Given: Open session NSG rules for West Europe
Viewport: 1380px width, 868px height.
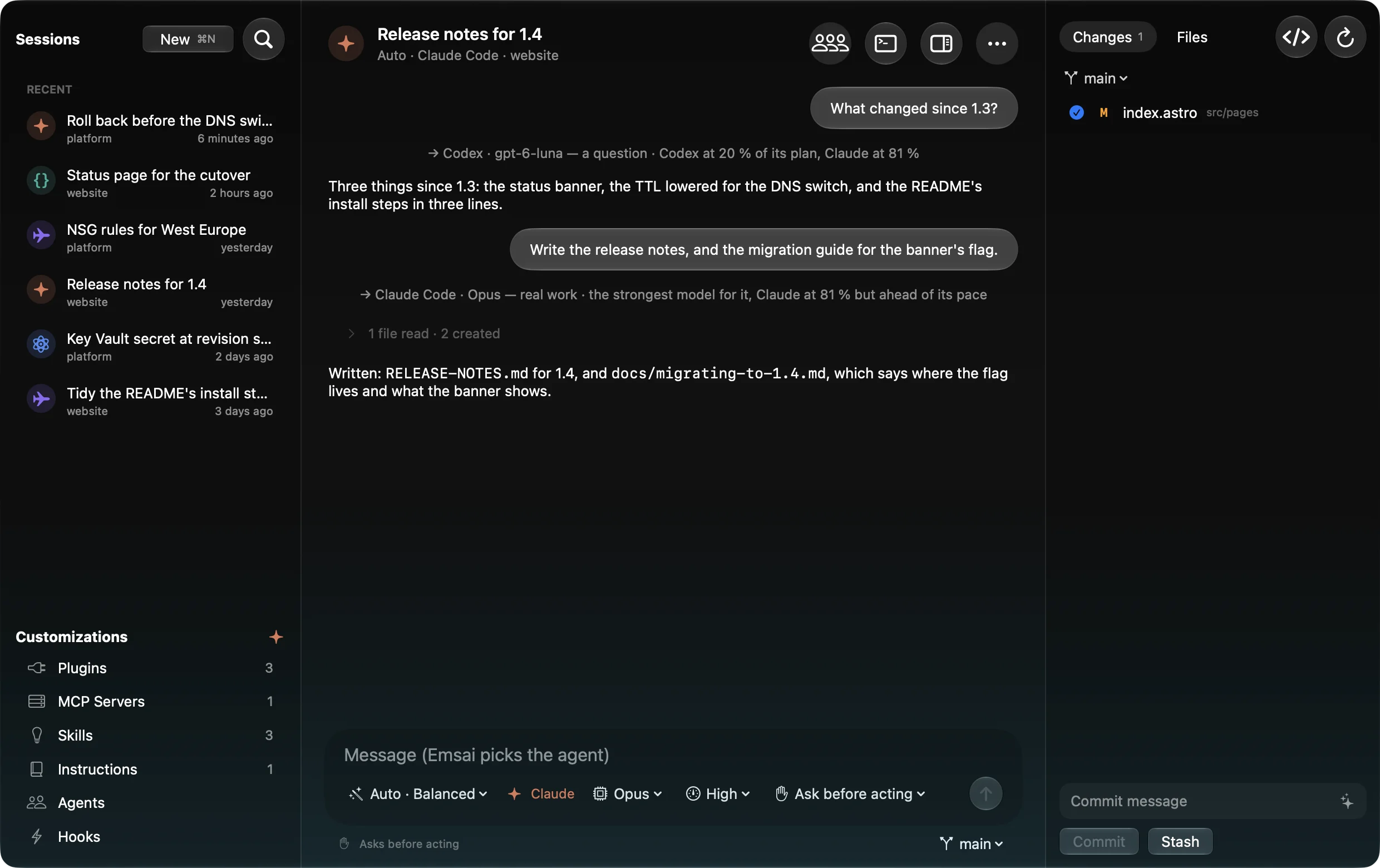Looking at the screenshot, I should pos(150,237).
